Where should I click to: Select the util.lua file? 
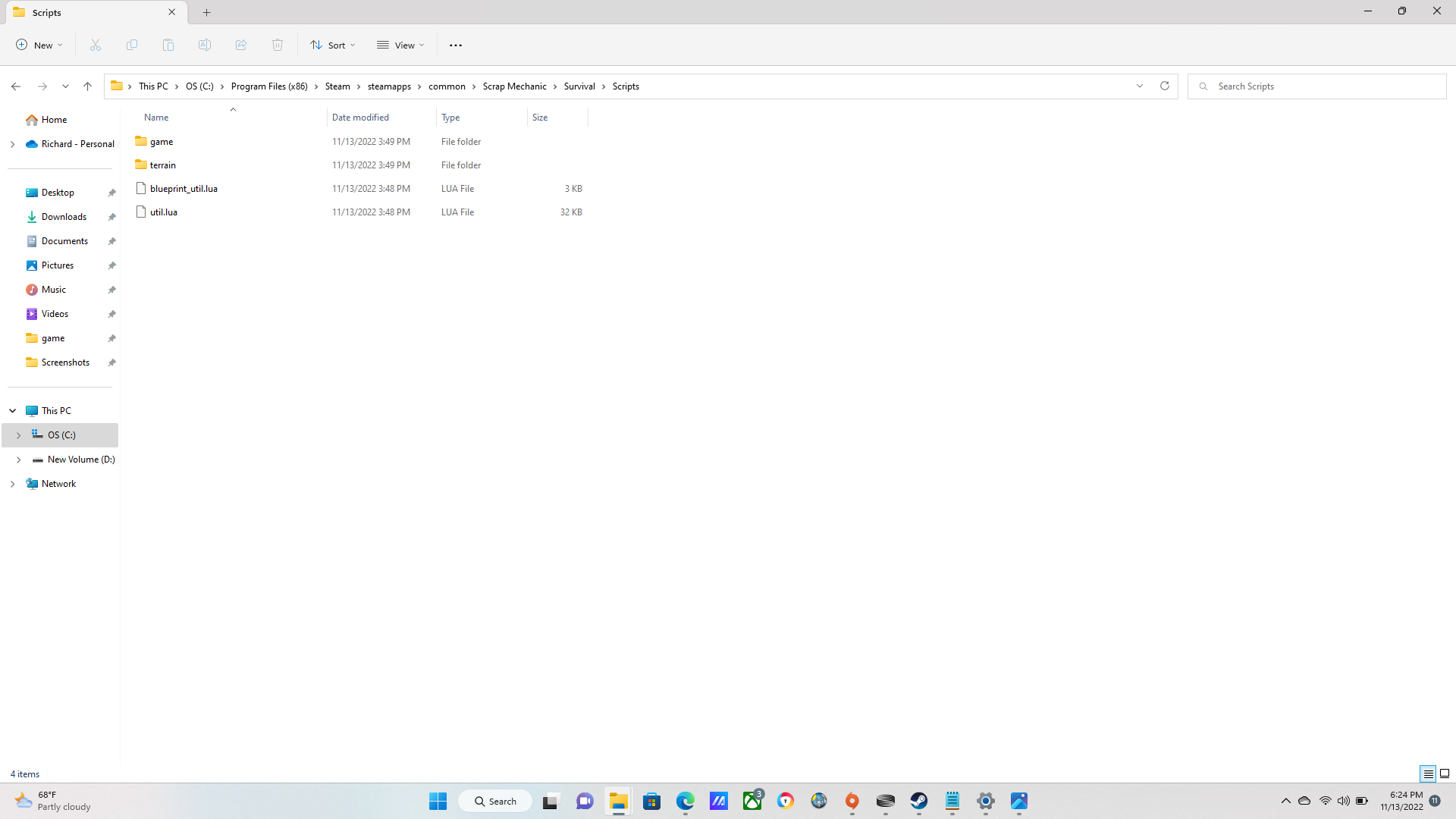[x=164, y=212]
